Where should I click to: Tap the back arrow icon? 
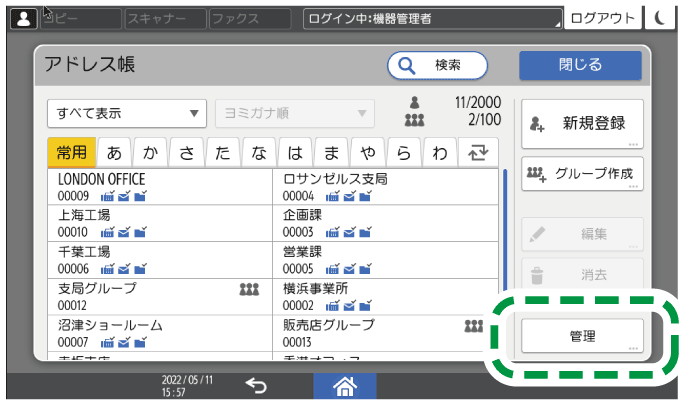click(256, 386)
